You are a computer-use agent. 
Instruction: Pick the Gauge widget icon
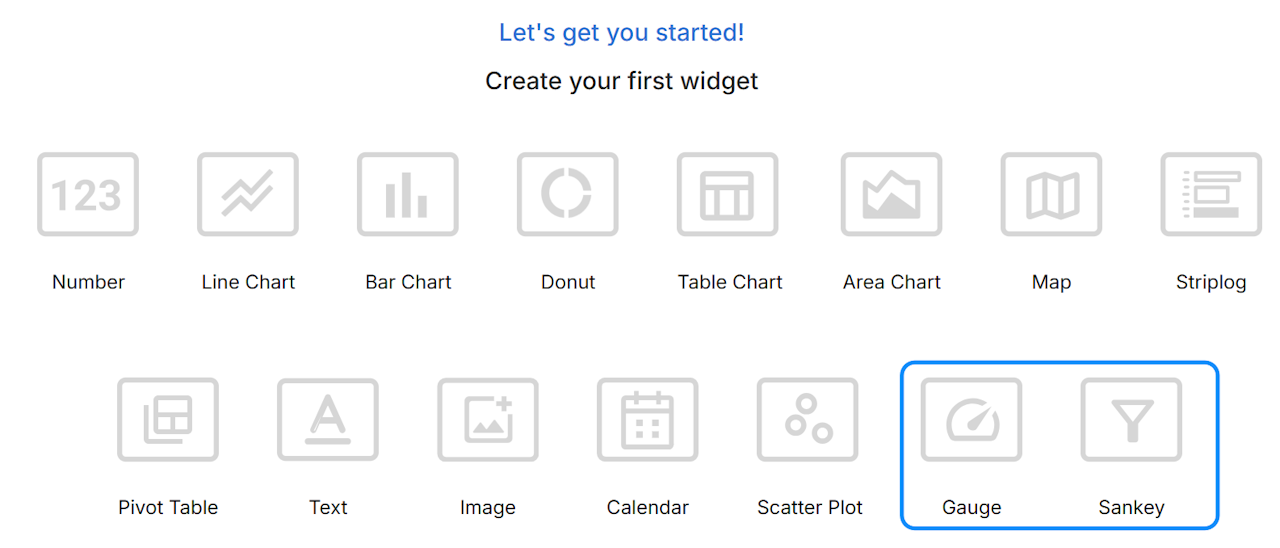click(972, 420)
